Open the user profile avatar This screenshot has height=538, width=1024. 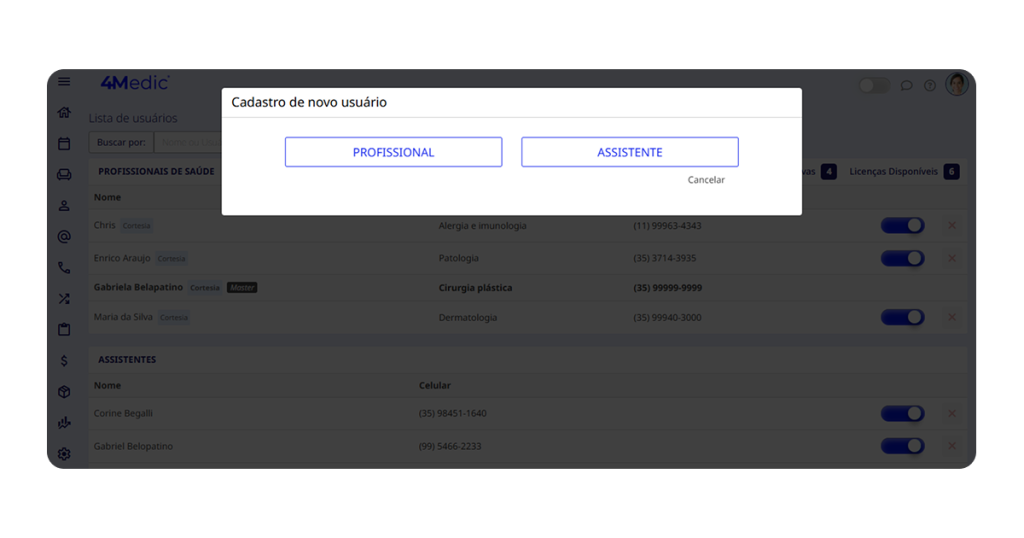(x=957, y=85)
